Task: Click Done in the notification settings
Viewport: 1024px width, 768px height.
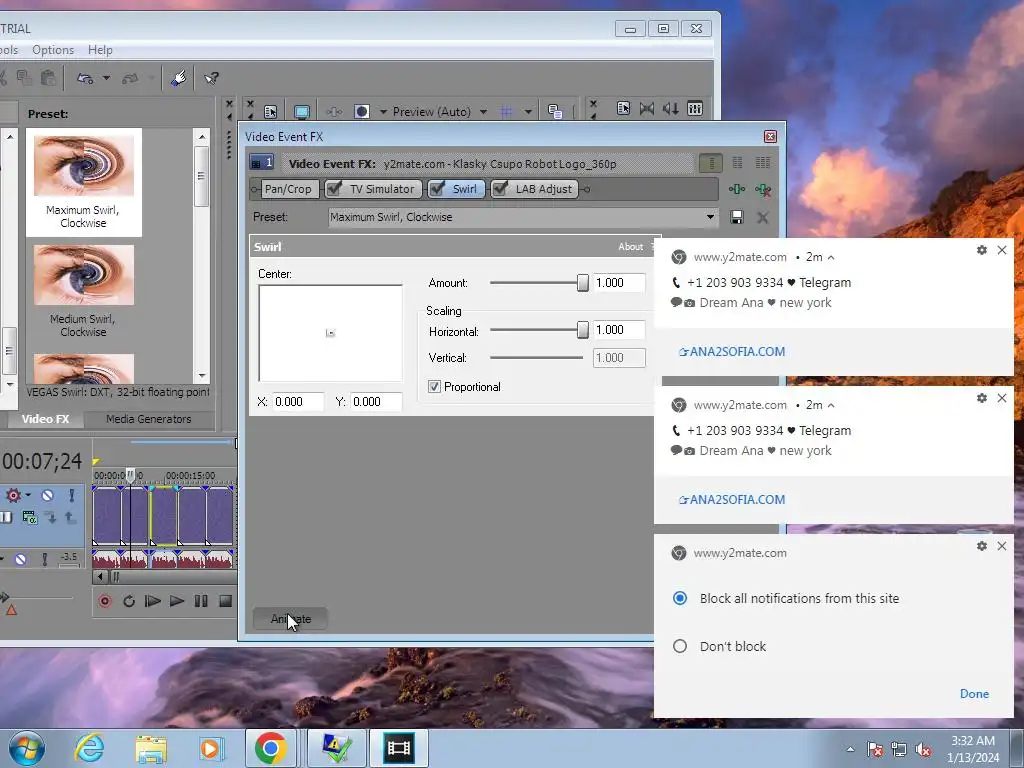Action: (974, 694)
